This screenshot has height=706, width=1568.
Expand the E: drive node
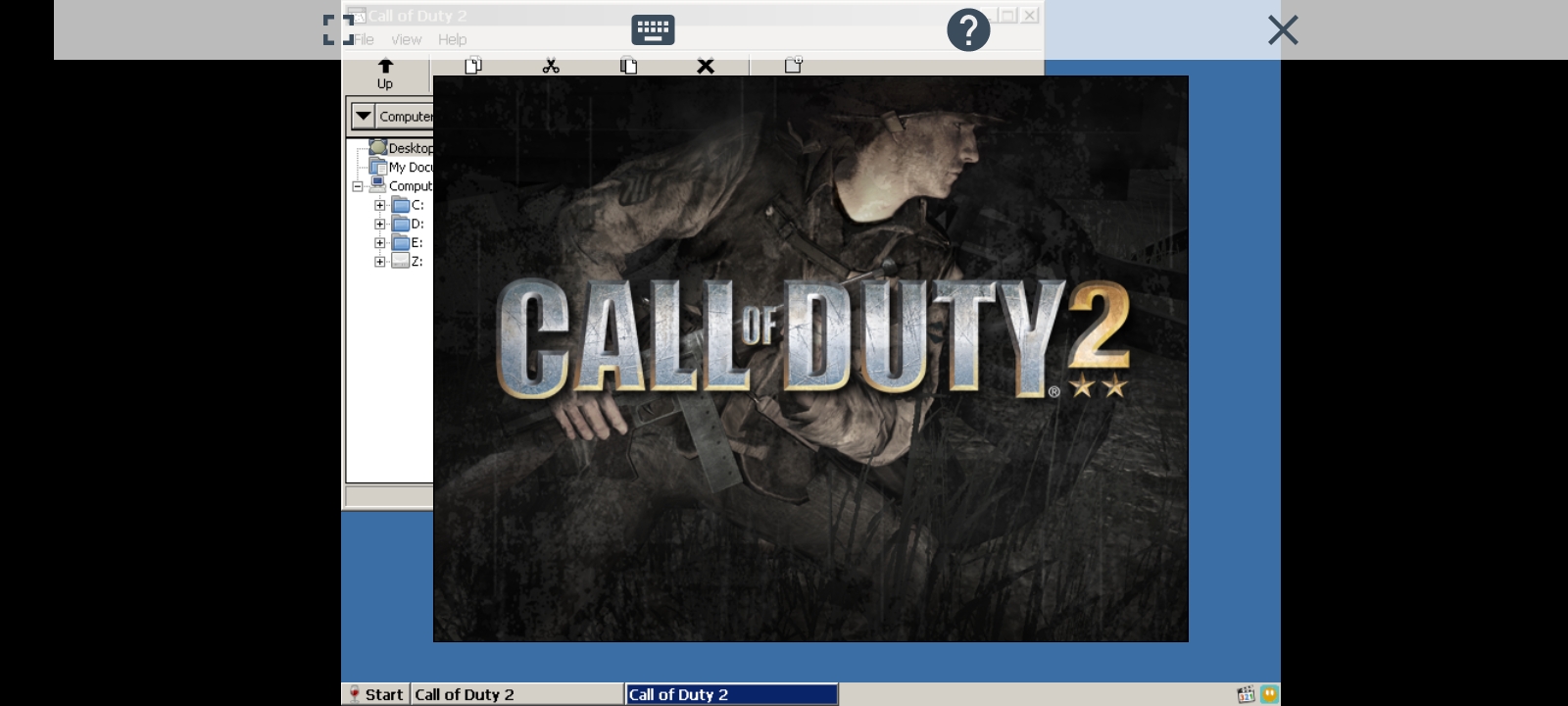(379, 242)
